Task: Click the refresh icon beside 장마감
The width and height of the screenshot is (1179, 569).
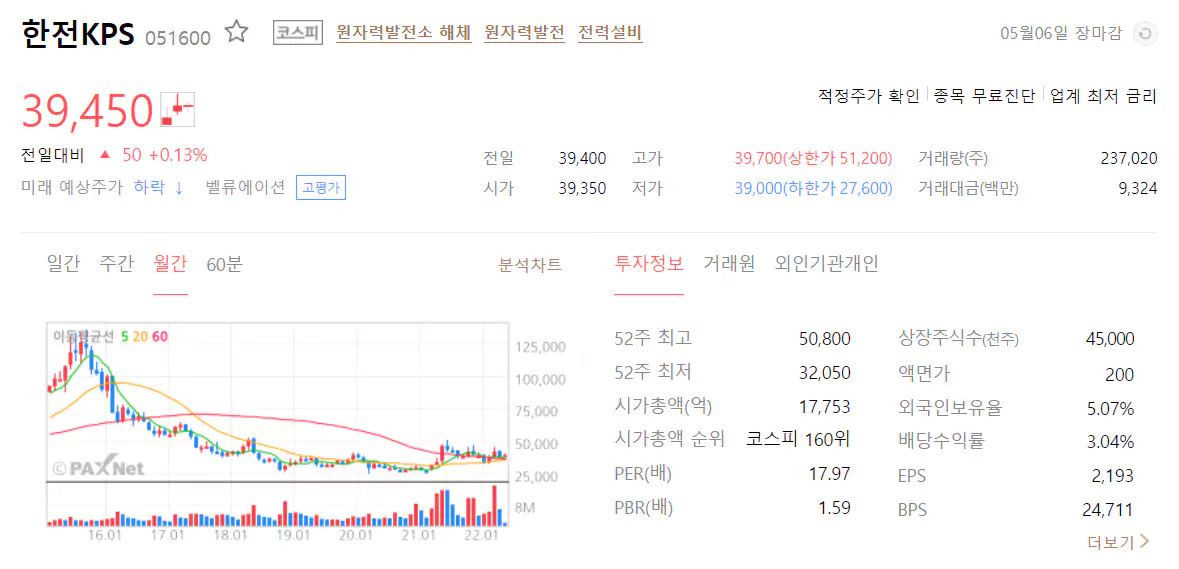Action: pos(1145,34)
